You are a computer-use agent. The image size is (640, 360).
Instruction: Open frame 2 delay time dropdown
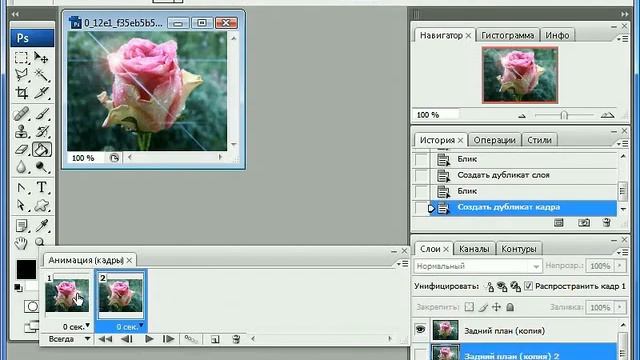click(x=141, y=325)
